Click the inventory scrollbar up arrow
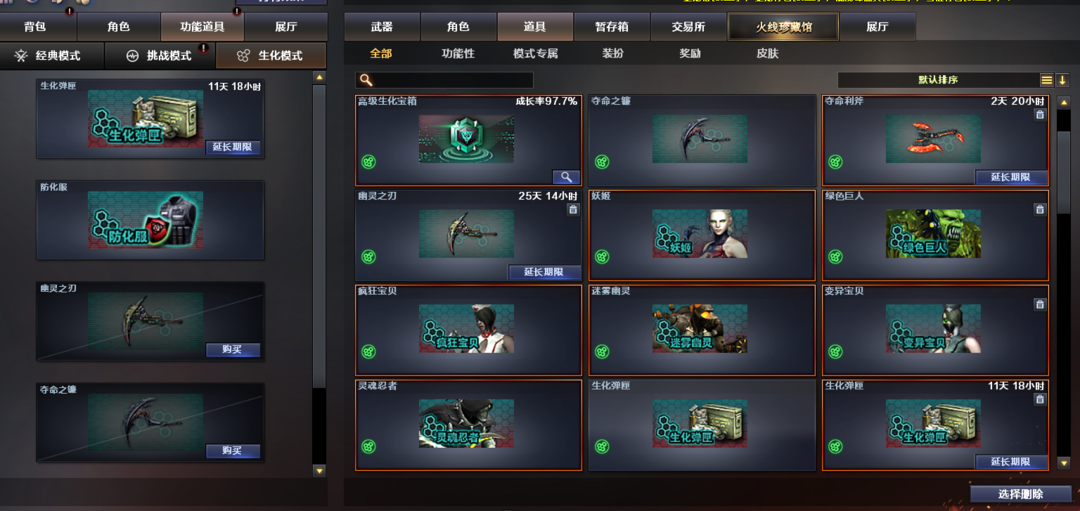This screenshot has width=1080, height=511. 1063,103
